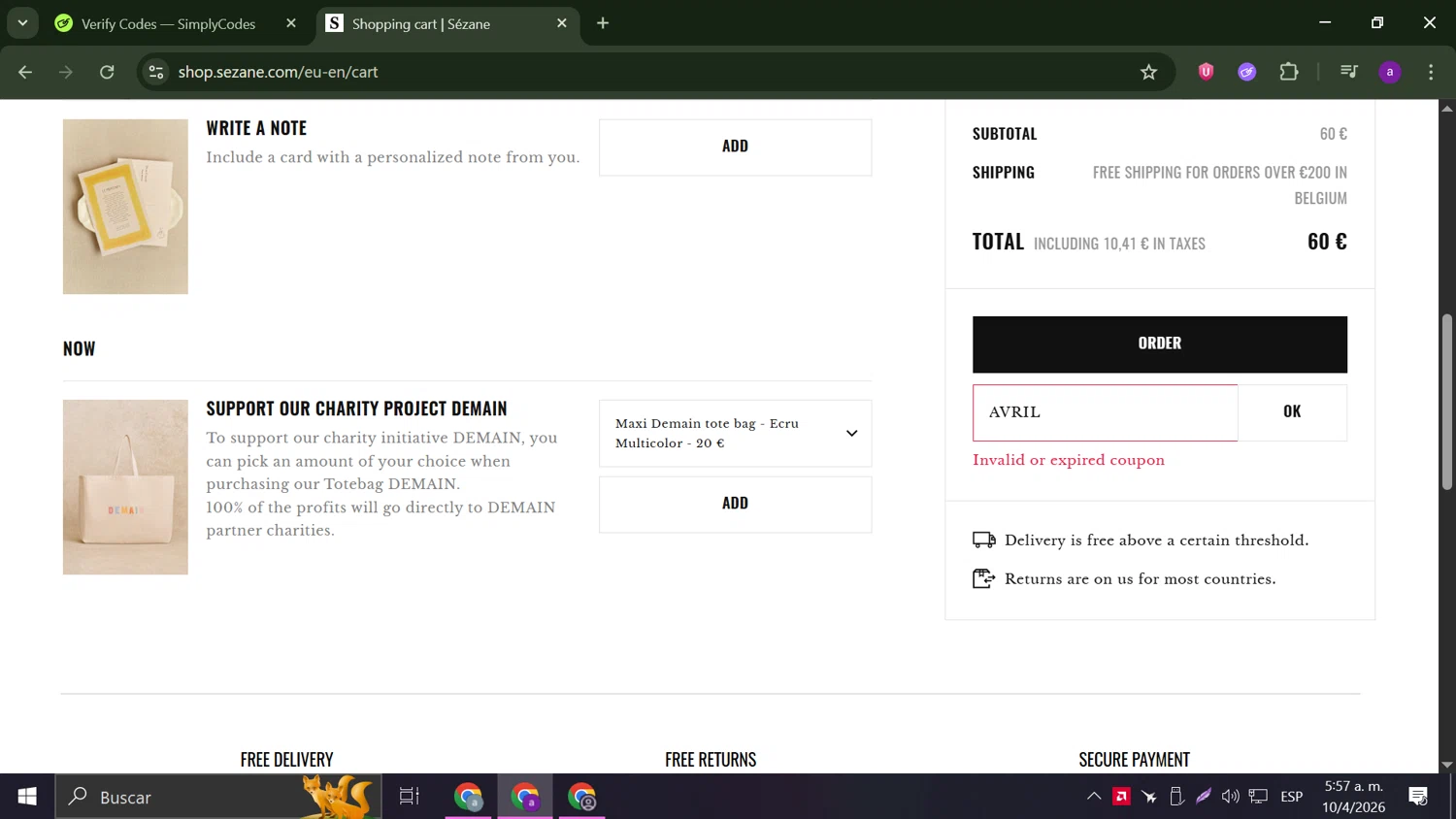Focus the coupon field containing AVRIL
Viewport: 1456px width, 819px height.
point(1106,412)
